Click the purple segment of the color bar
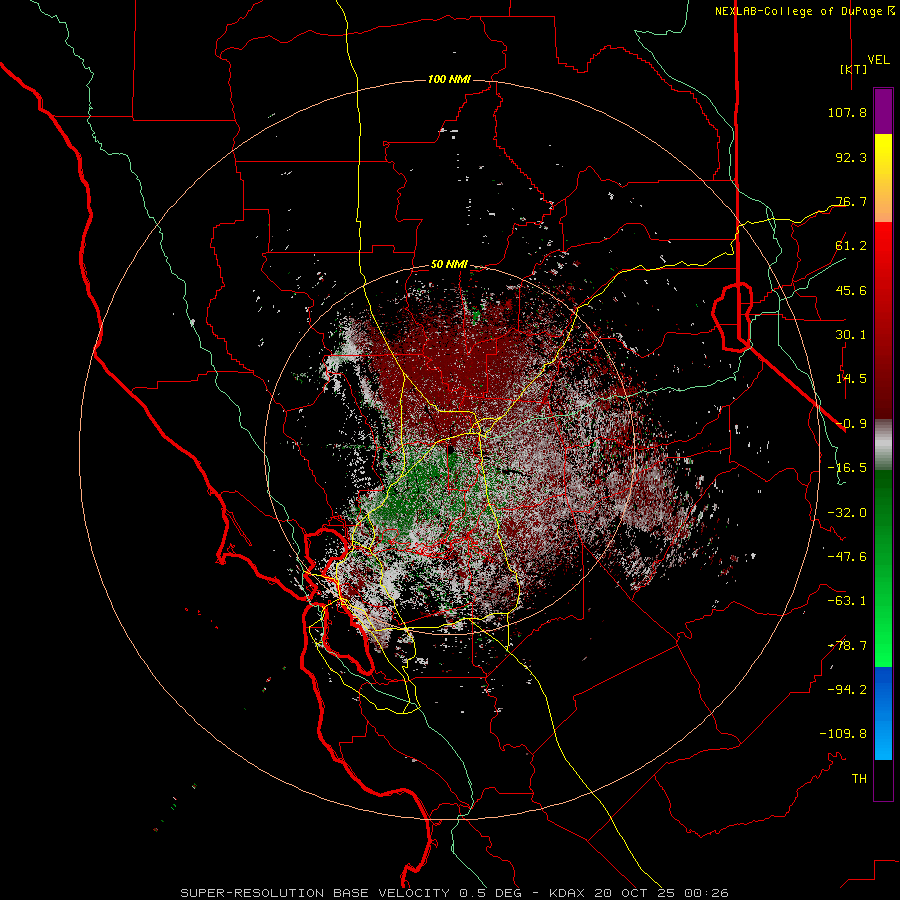The width and height of the screenshot is (900, 900). (x=883, y=112)
